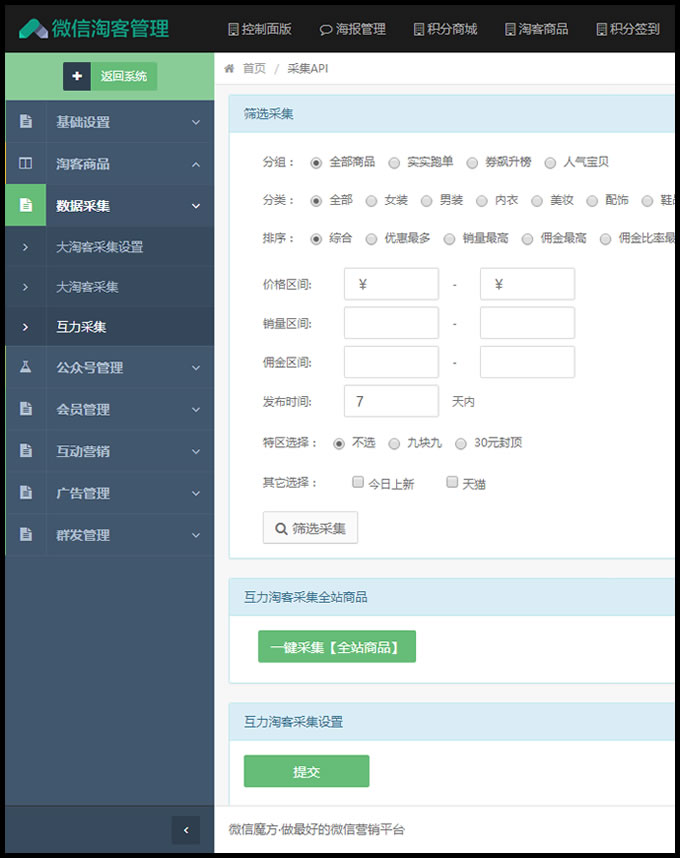The image size is (680, 858).
Task: Click the document icon beside 会员管理
Action: pos(26,408)
